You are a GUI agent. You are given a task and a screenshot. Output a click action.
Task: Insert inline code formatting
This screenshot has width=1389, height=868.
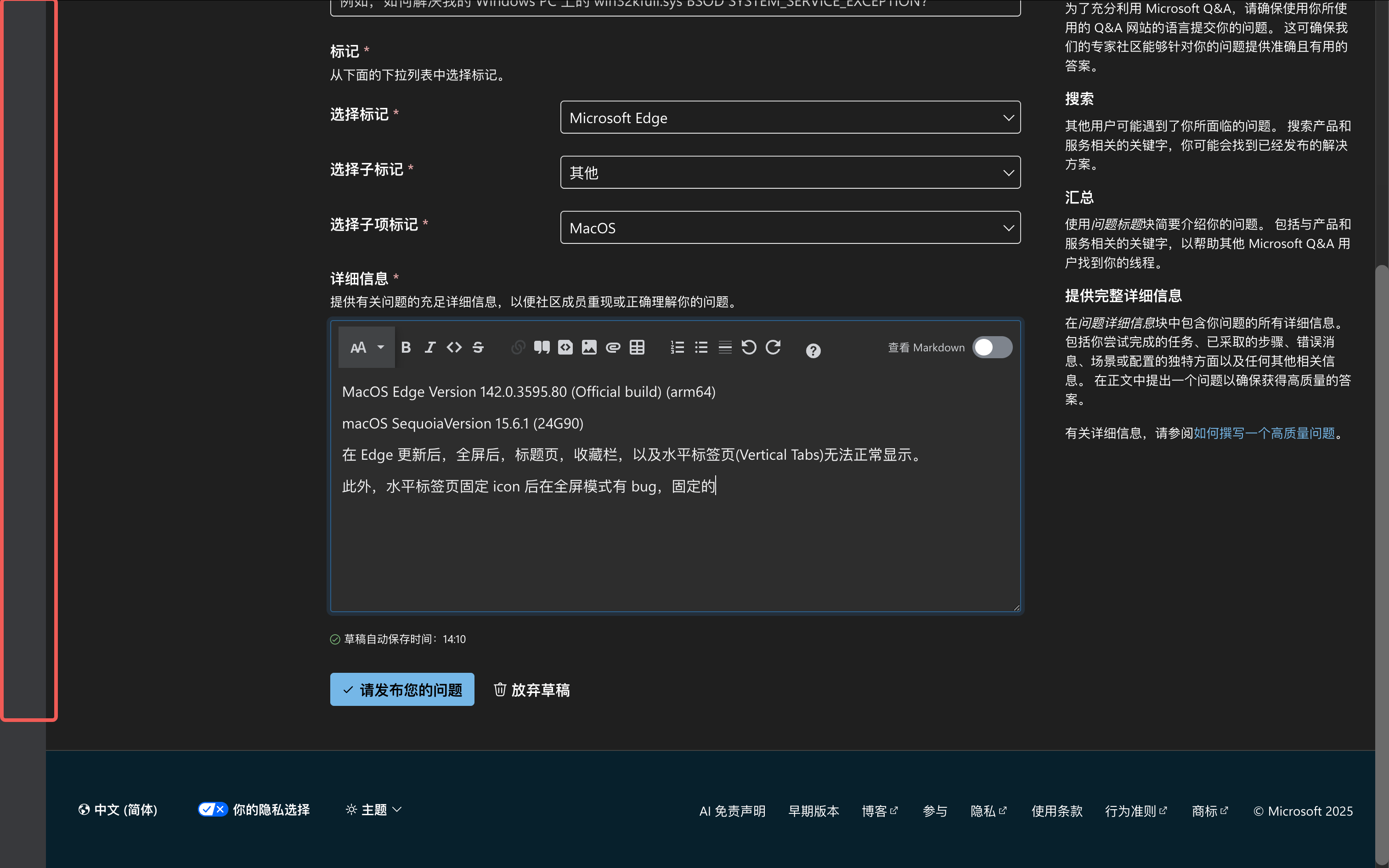click(x=454, y=347)
